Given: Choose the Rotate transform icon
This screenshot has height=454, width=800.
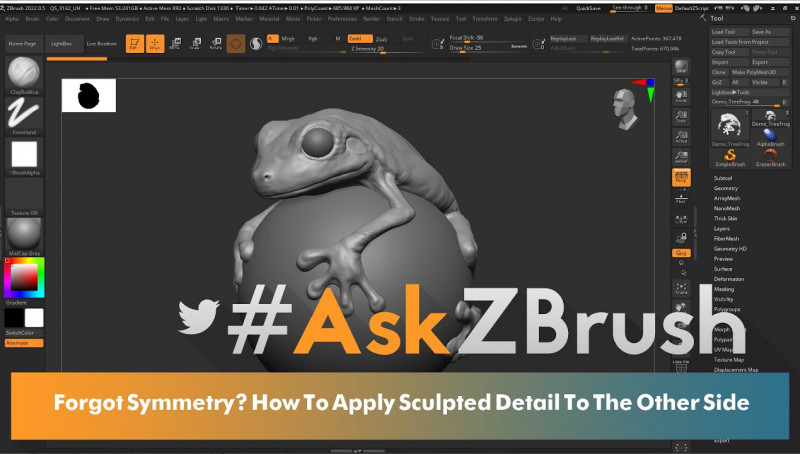Looking at the screenshot, I should [216, 43].
